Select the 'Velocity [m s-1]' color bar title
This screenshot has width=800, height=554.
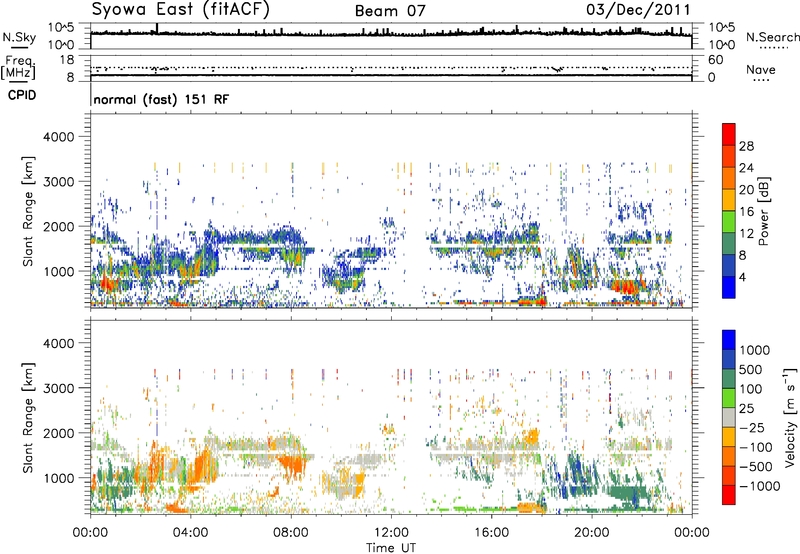pyautogui.click(x=790, y=417)
